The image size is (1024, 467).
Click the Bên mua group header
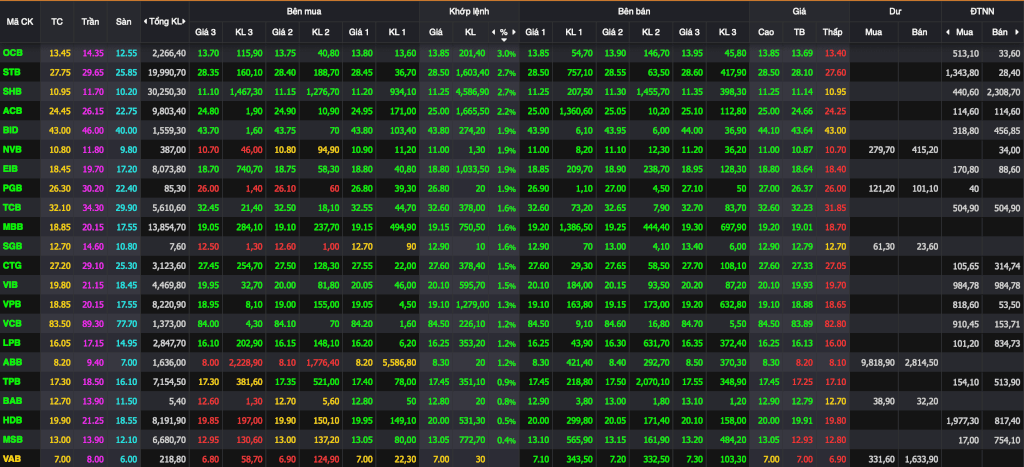click(x=304, y=12)
